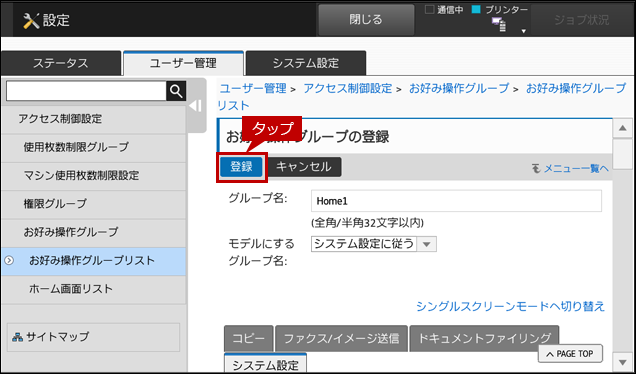Switch to the ステータス tab

point(61,63)
